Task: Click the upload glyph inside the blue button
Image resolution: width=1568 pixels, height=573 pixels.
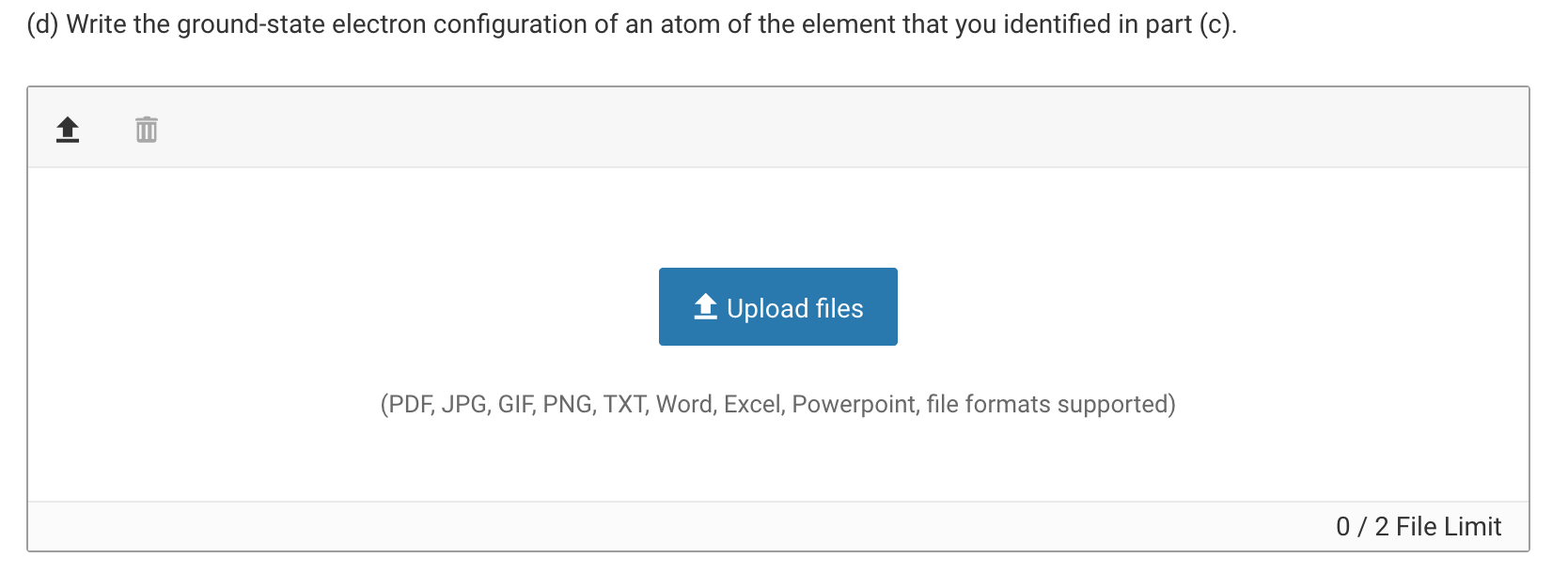Action: (x=703, y=306)
